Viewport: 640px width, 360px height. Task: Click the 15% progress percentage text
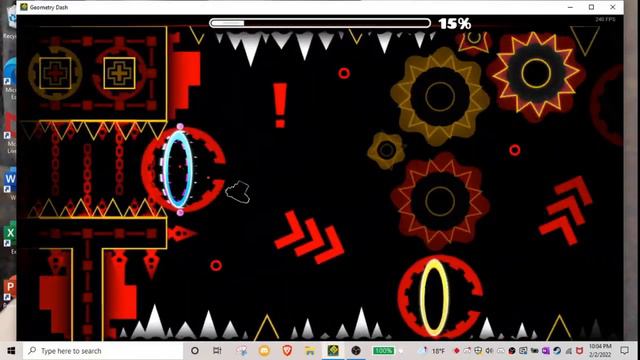click(455, 24)
